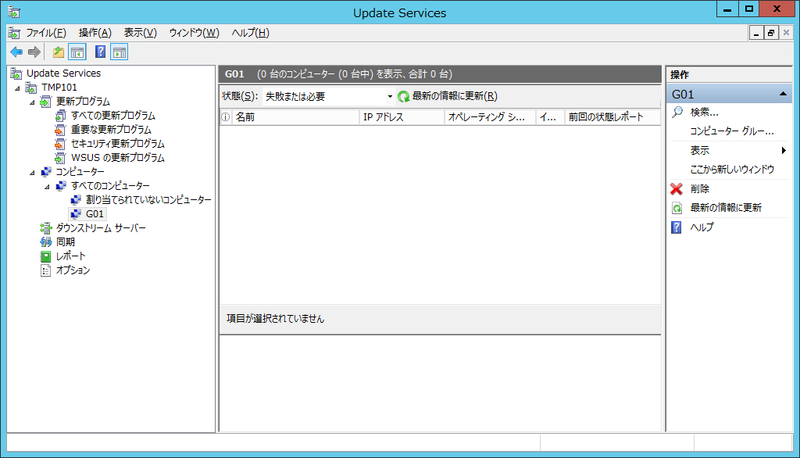Open the 操作(A) menu

[95, 33]
